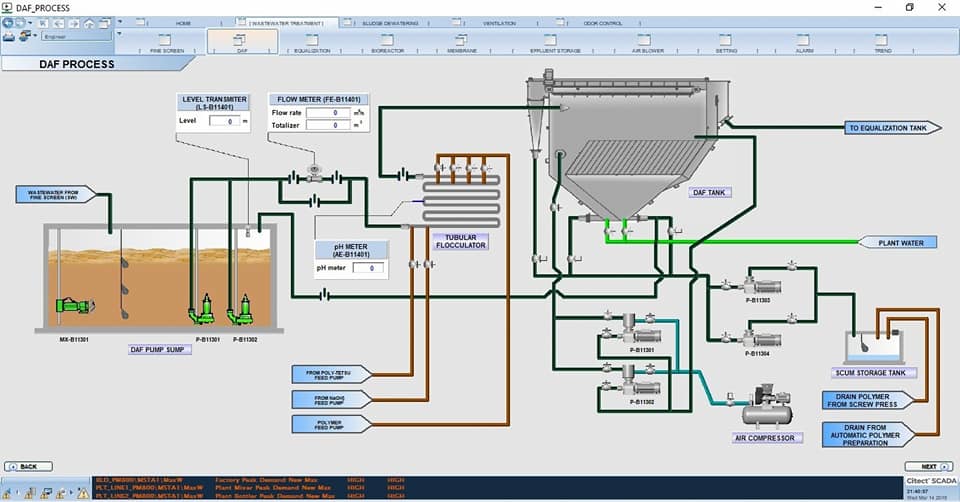
Task: Click the air compressor unit graphic
Action: click(x=768, y=406)
